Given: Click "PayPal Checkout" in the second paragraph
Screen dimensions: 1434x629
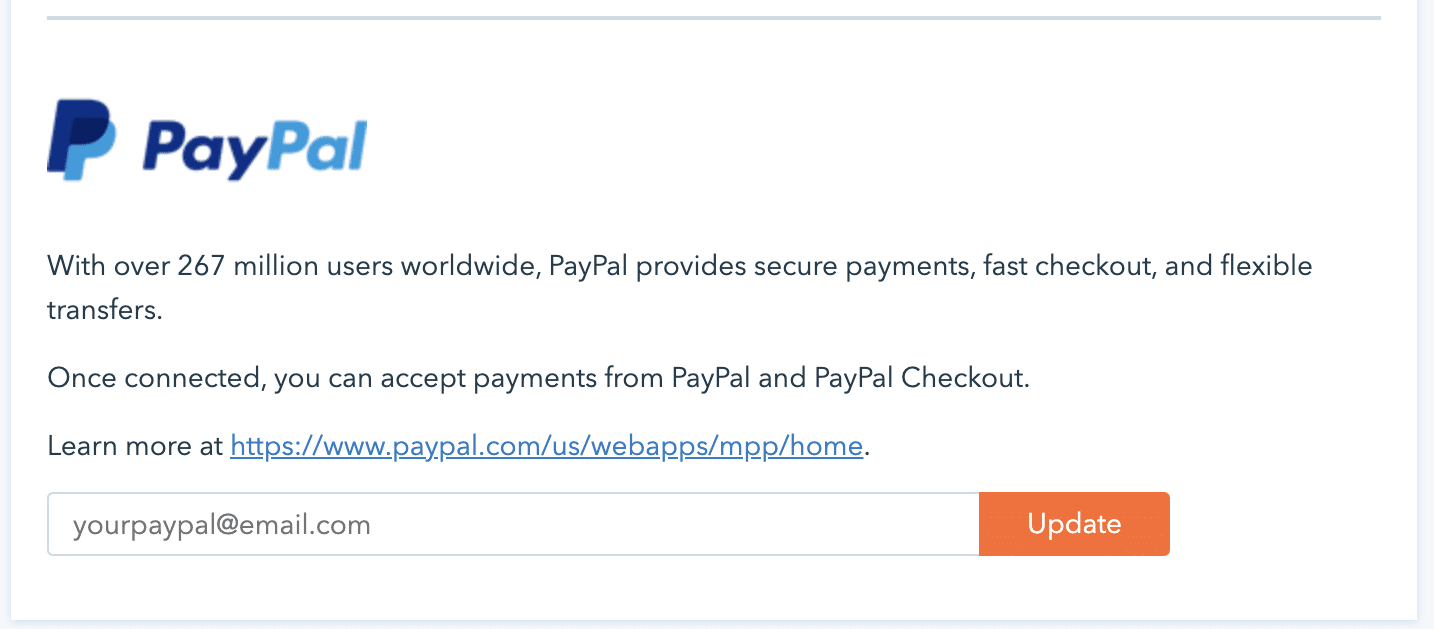Looking at the screenshot, I should tap(921, 379).
